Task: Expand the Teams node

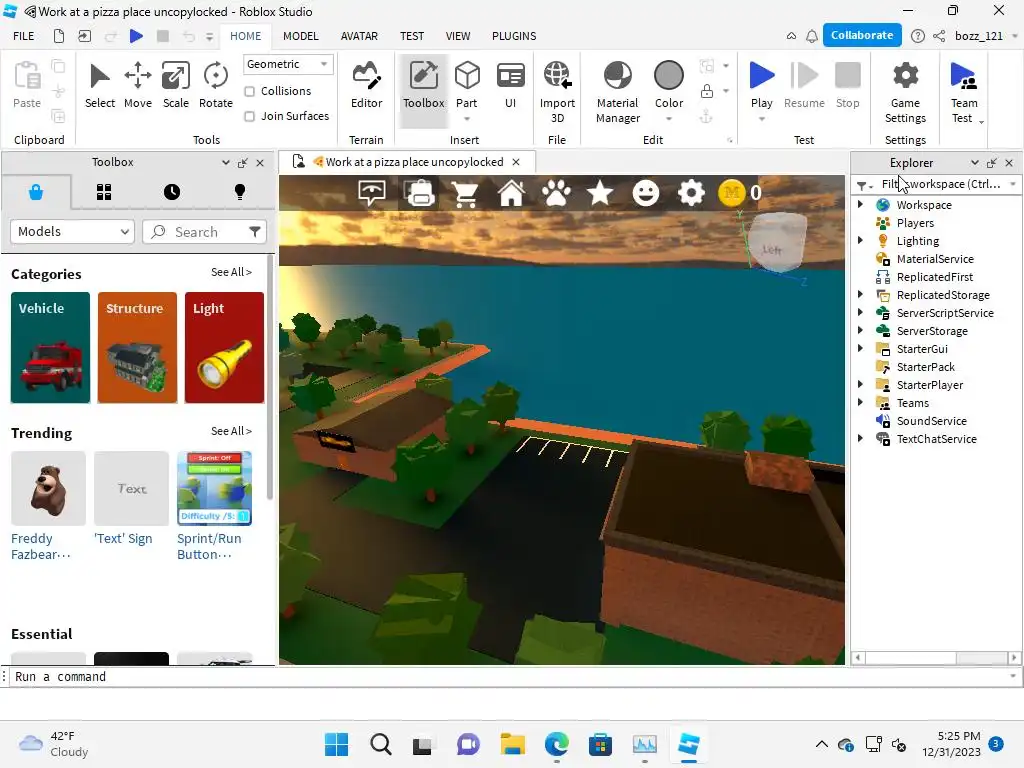Action: [860, 402]
